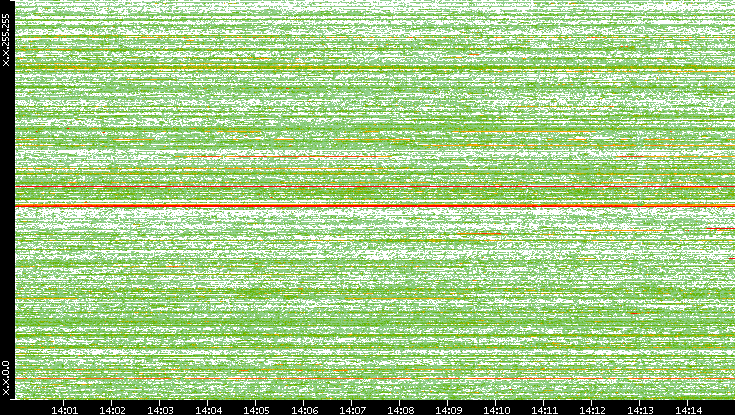Viewport: 735px width, 415px height.
Task: Click the 14:10 time axis label
Action: [496, 410]
